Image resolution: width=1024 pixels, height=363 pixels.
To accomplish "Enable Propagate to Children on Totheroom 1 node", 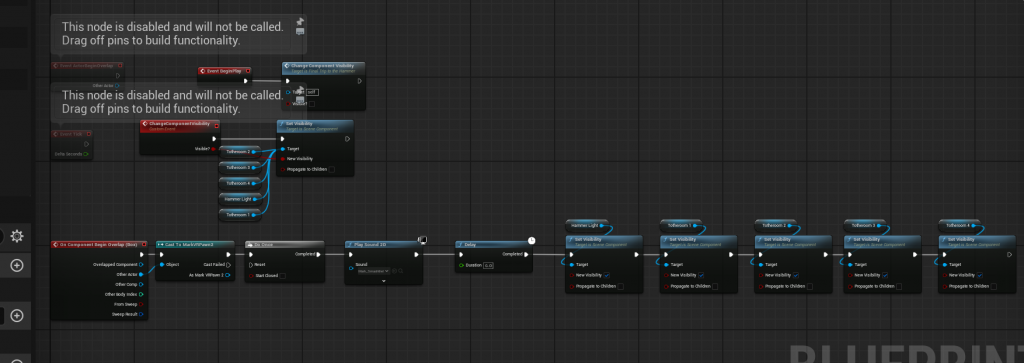I will (715, 286).
